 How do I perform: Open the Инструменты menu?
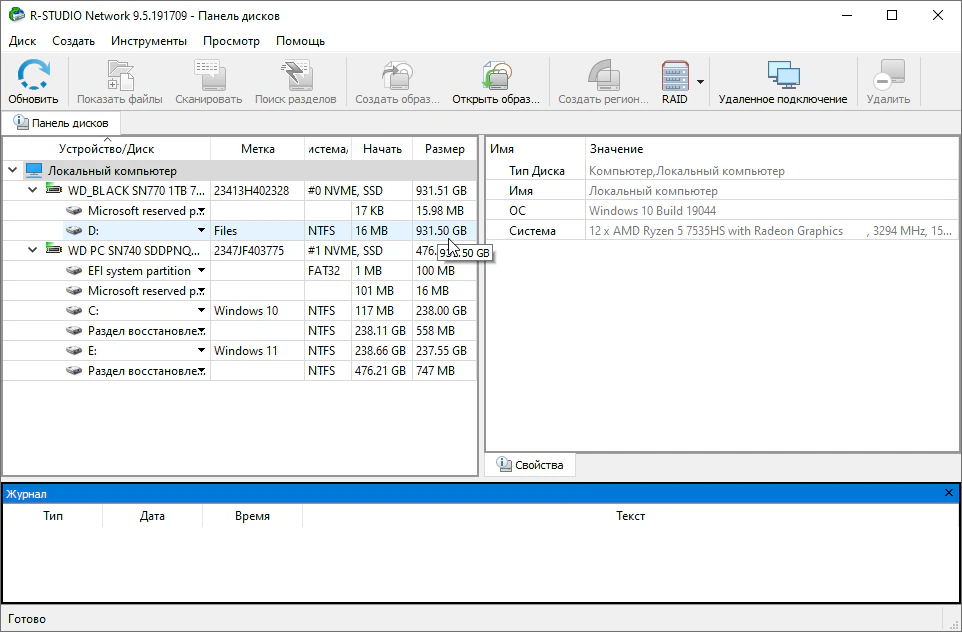tap(148, 41)
